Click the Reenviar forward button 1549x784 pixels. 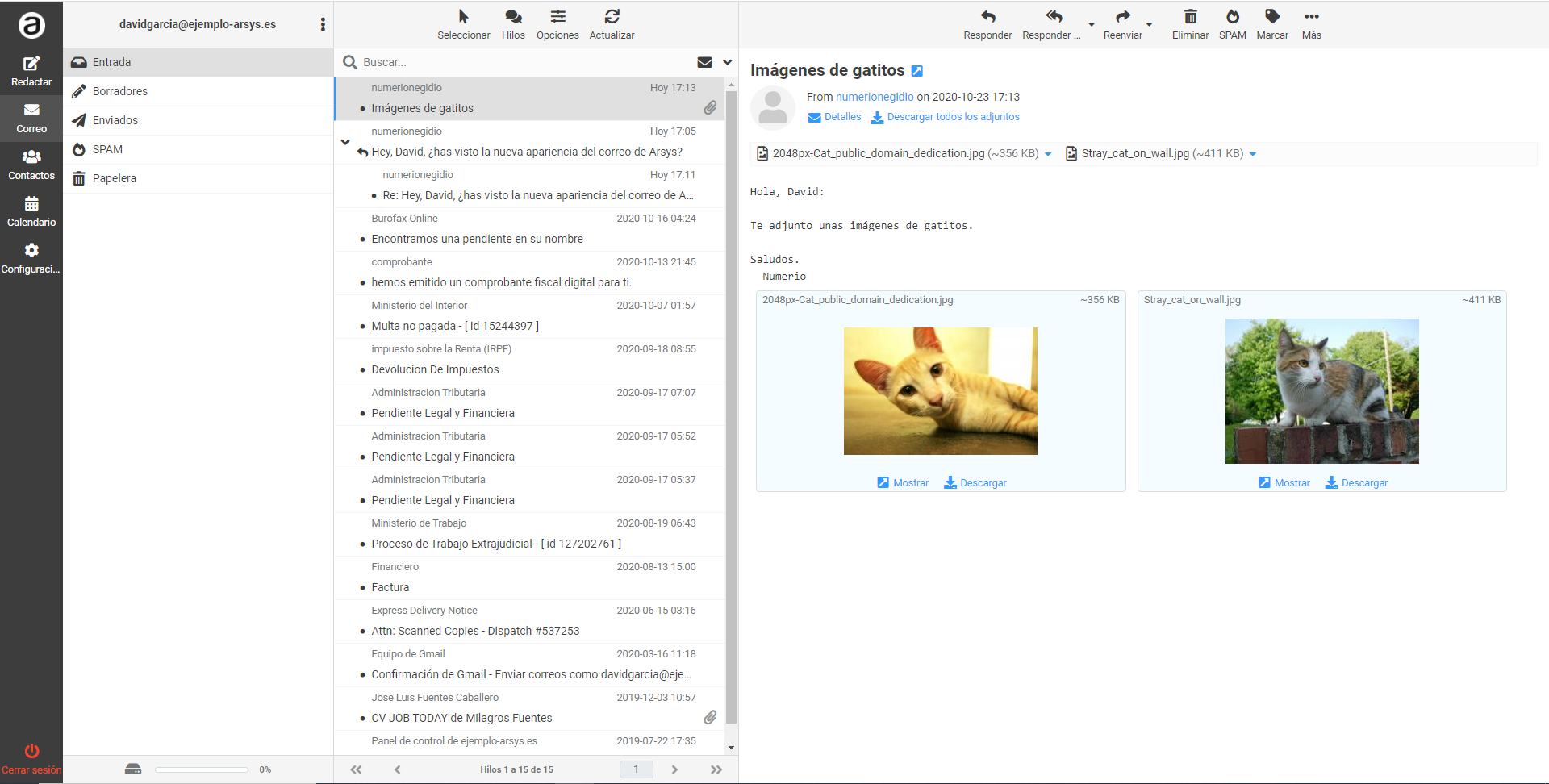point(1123,24)
